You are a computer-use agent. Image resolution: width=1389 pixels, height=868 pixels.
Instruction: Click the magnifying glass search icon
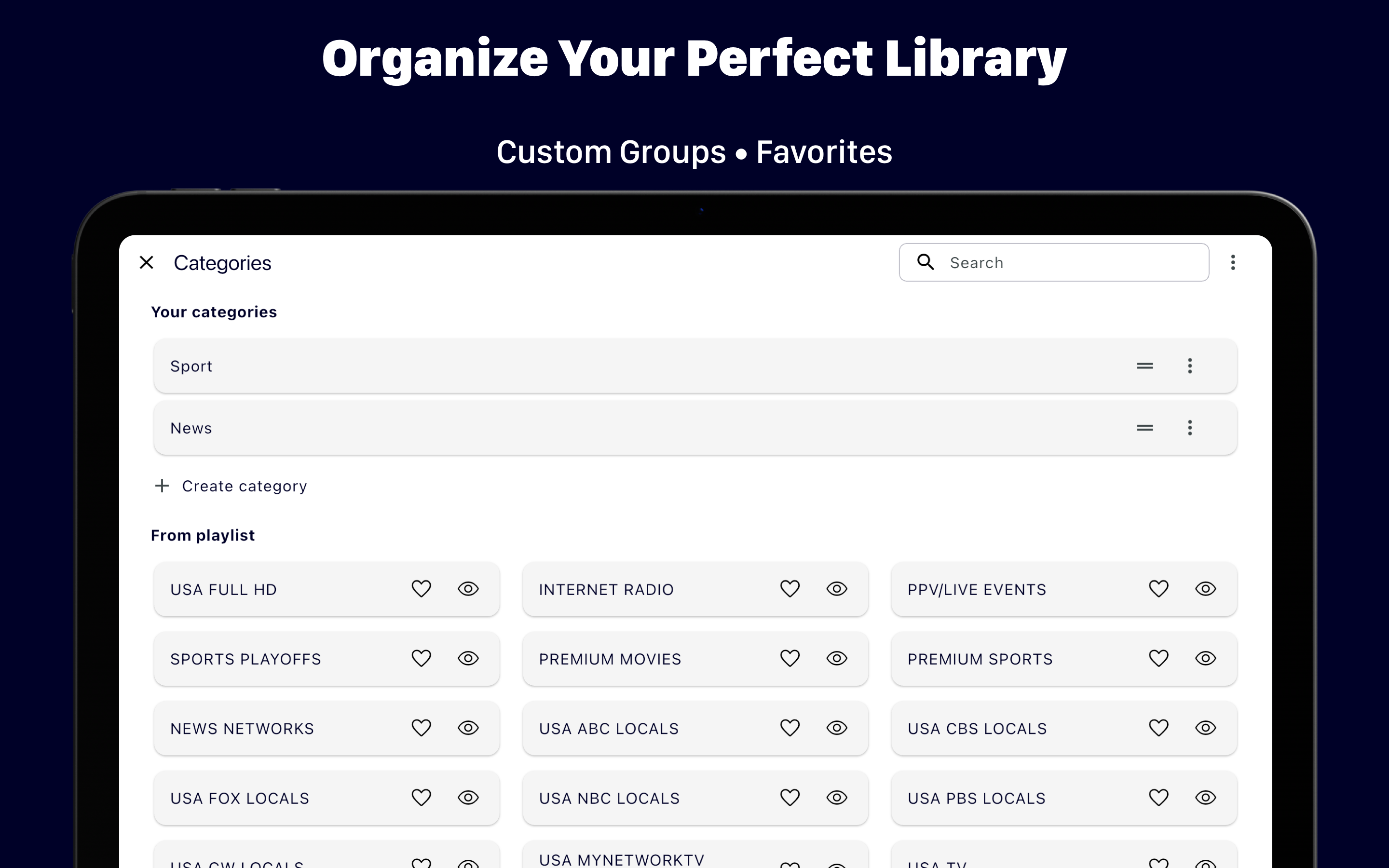pos(926,262)
